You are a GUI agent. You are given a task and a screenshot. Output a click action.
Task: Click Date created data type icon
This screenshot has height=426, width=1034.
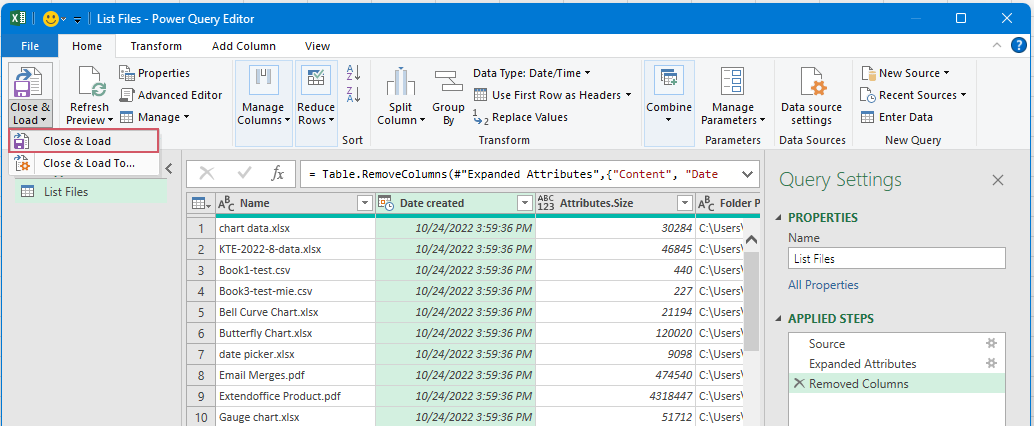pyautogui.click(x=387, y=204)
